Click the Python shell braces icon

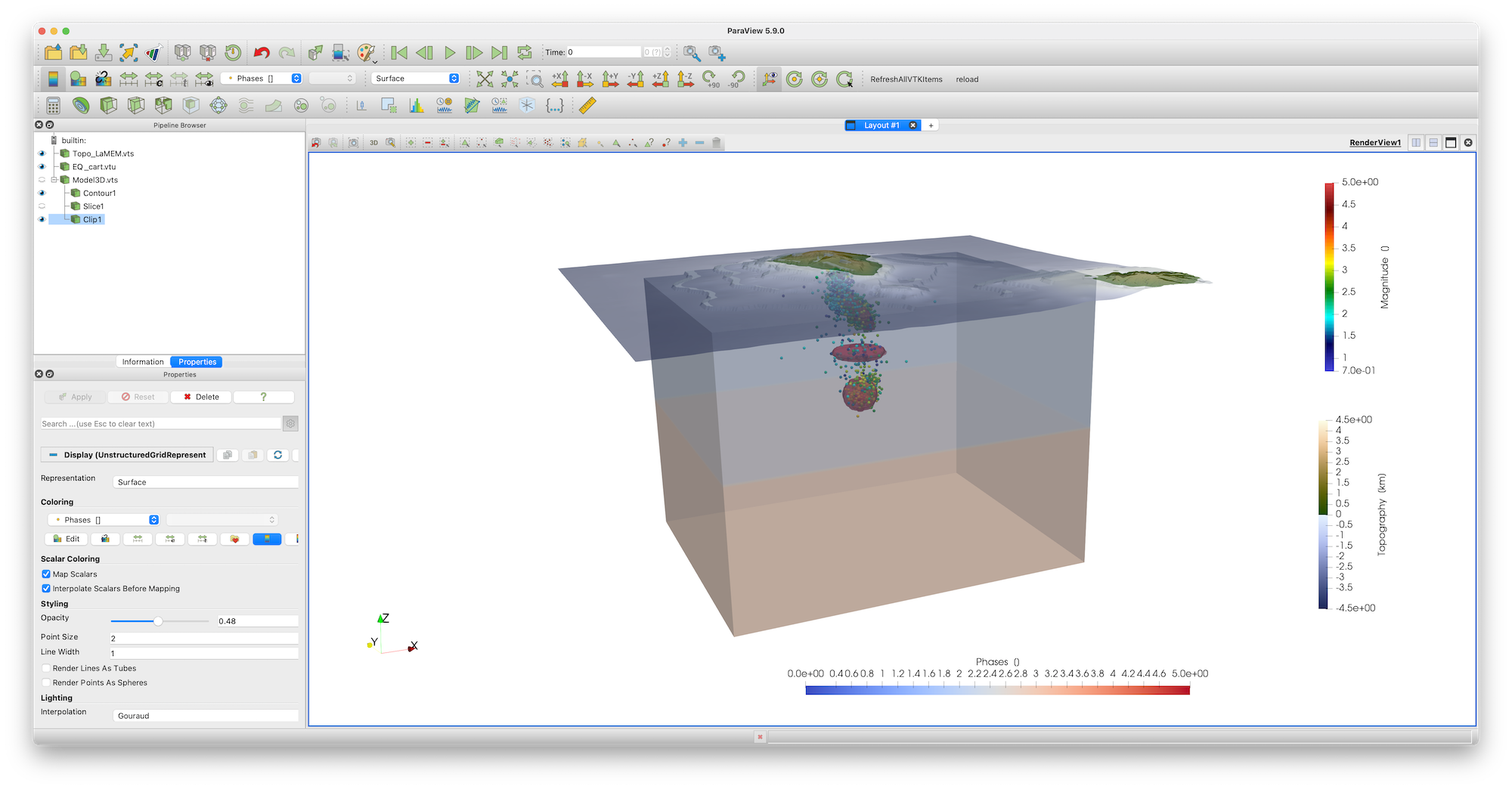(x=555, y=106)
